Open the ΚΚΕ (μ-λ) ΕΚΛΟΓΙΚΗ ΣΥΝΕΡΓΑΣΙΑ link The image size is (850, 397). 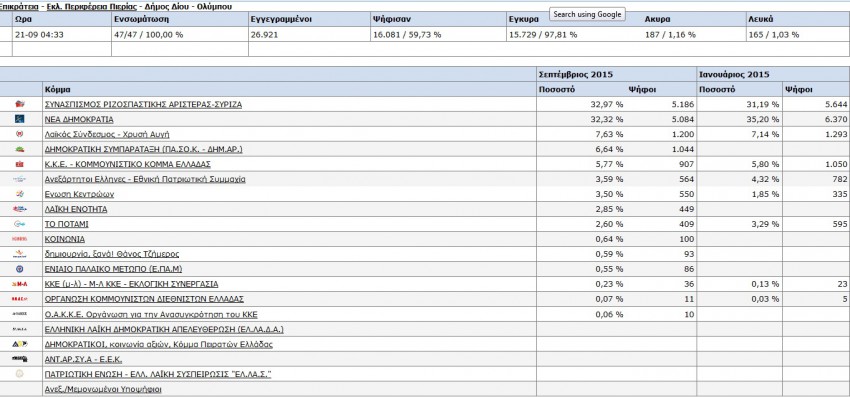tap(132, 284)
